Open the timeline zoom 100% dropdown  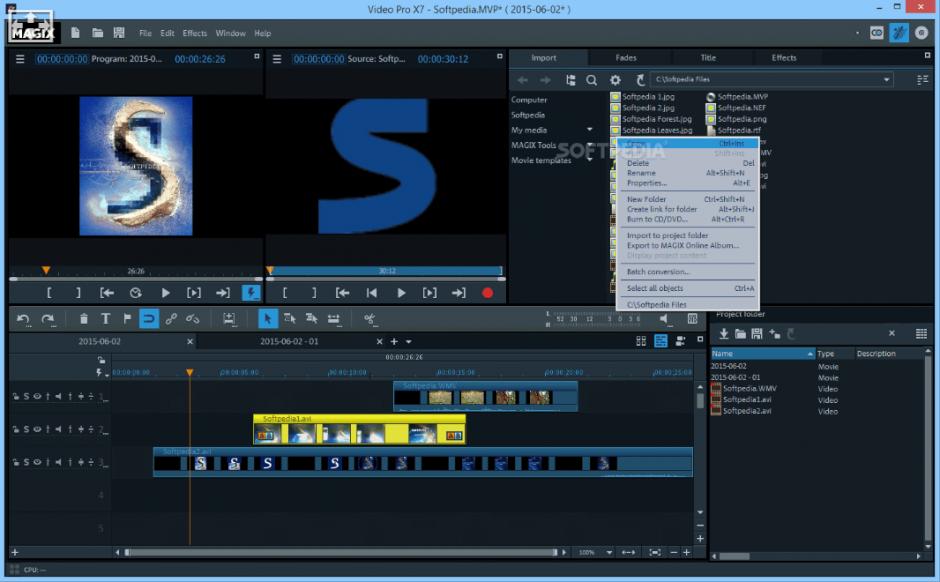(x=607, y=552)
